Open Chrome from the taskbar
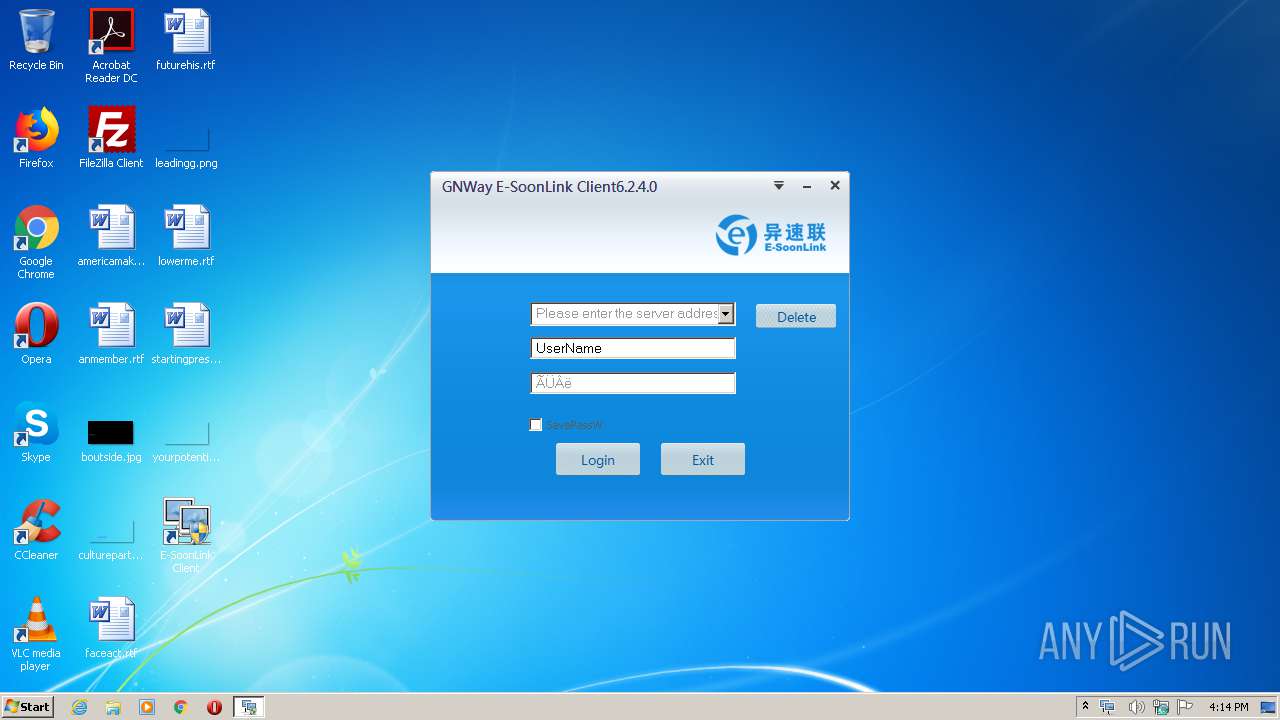 (181, 707)
